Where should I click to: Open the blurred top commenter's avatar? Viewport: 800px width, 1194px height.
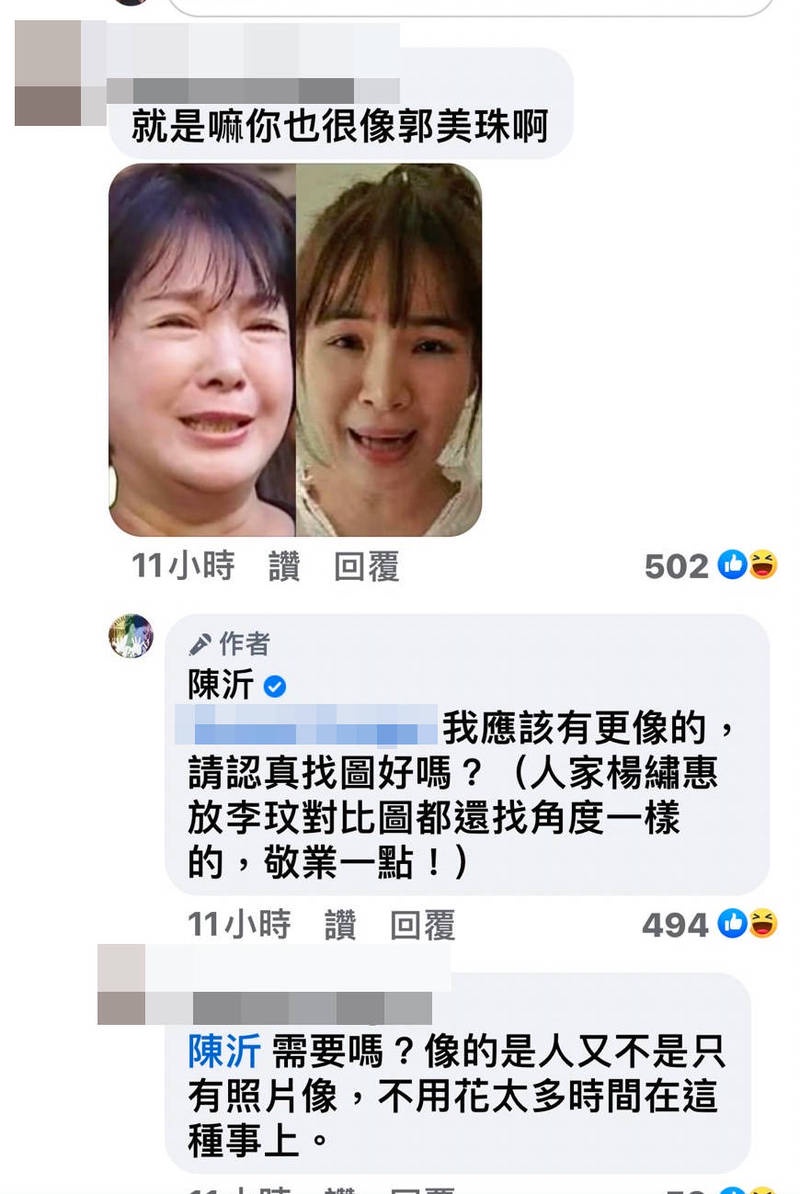48,73
